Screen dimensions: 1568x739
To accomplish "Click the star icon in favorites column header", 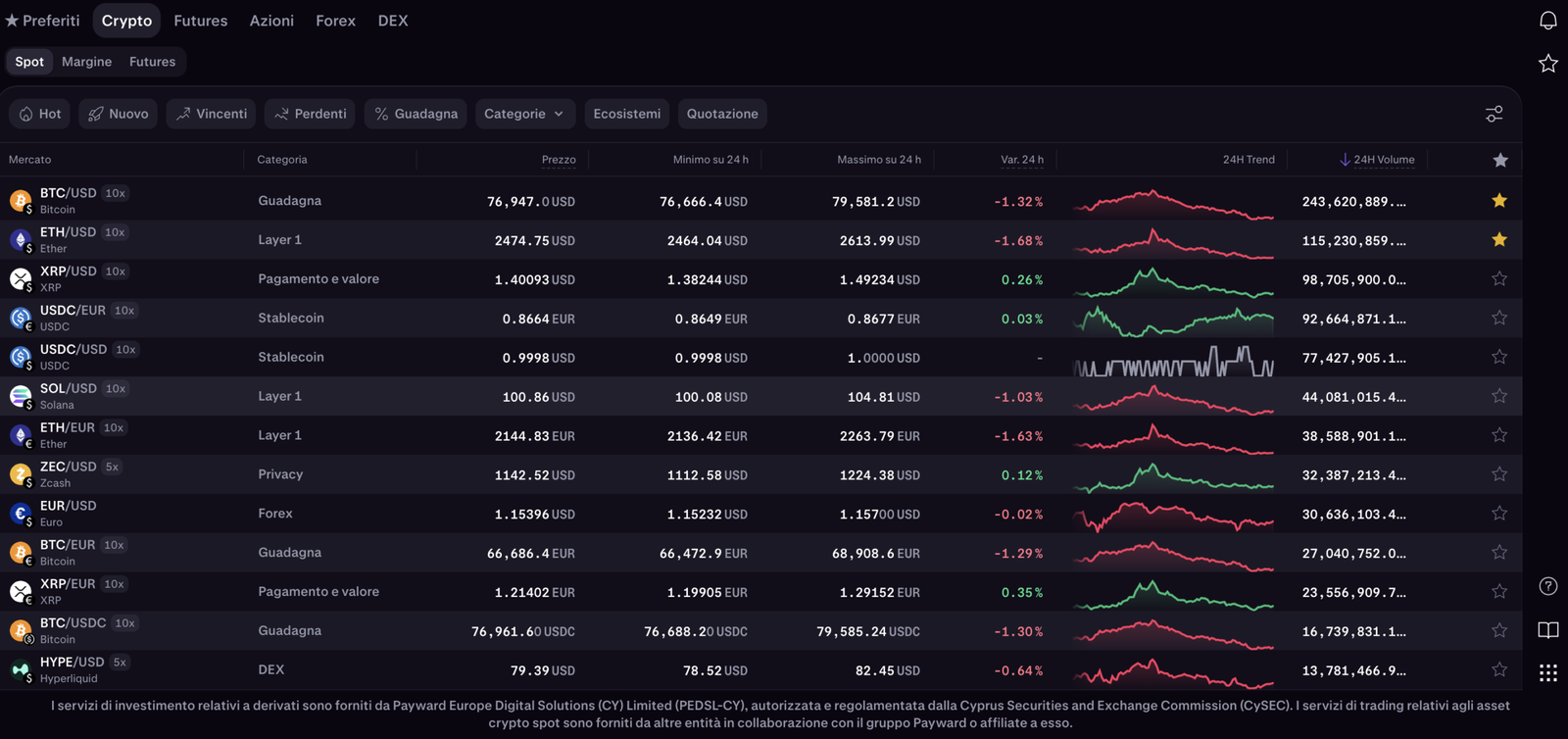I will tap(1500, 160).
